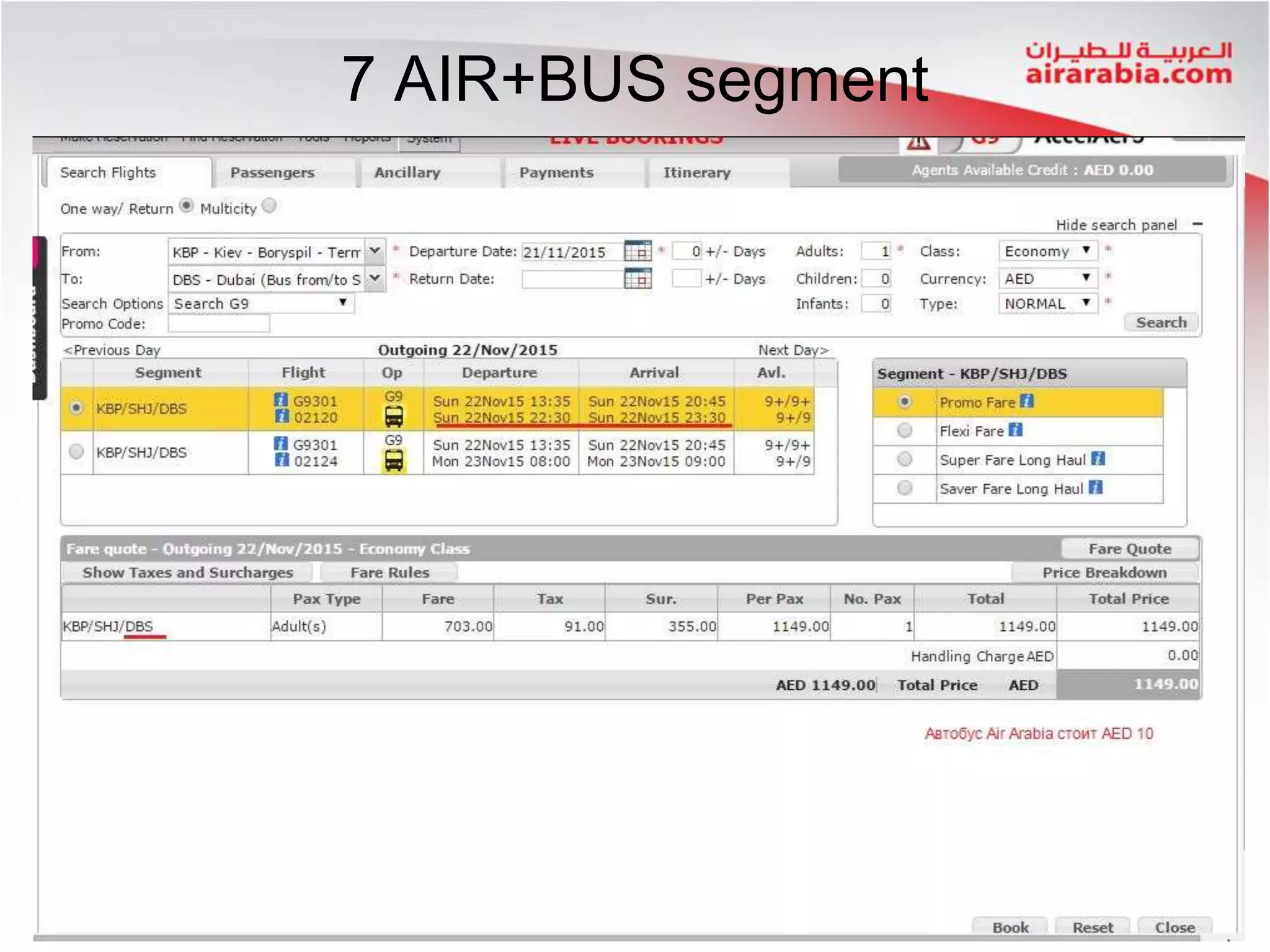The height and width of the screenshot is (952, 1270).
Task: Select the Multicity radio button
Action: tap(269, 205)
